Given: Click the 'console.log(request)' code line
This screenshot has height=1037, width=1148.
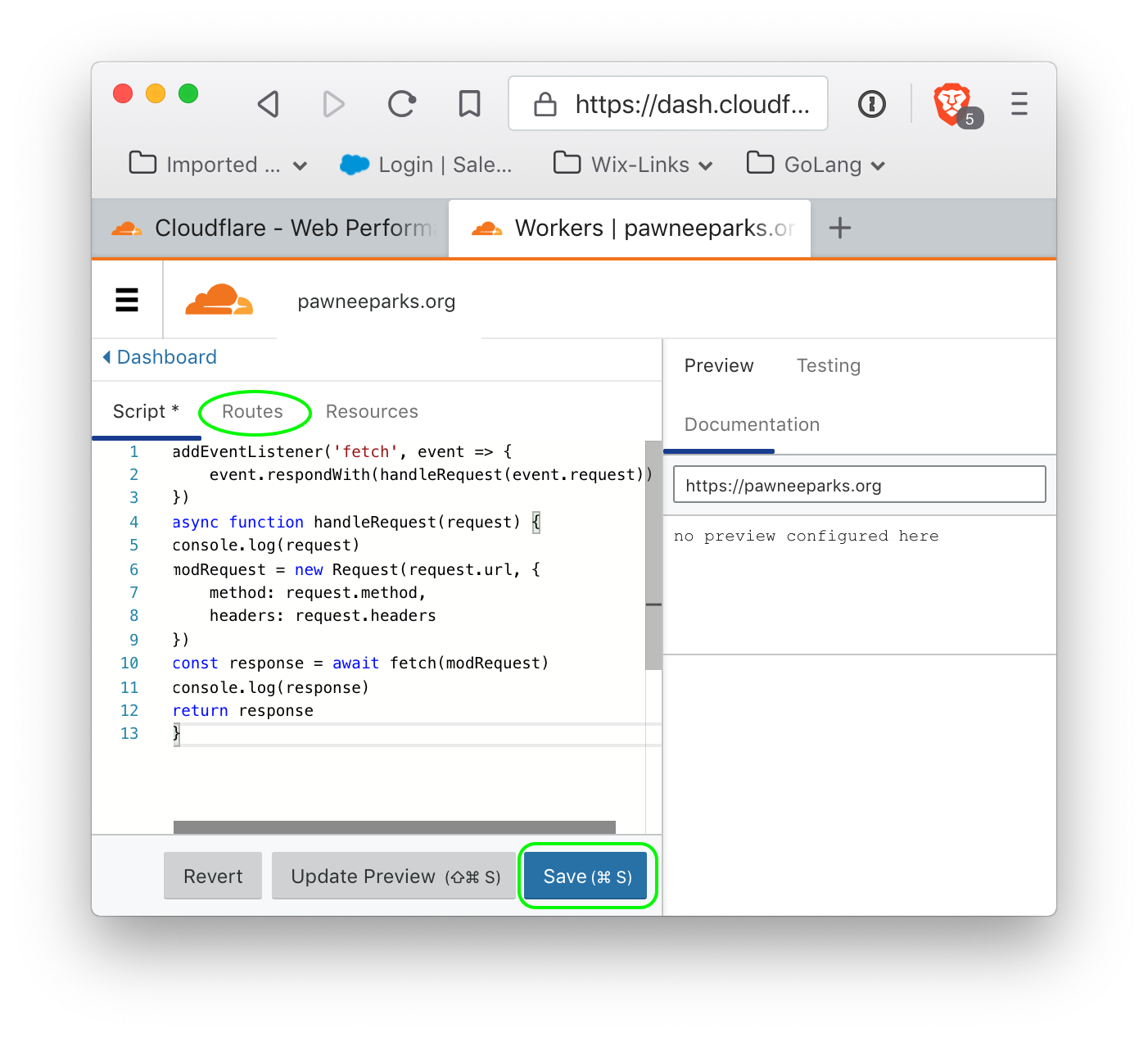Looking at the screenshot, I should pyautogui.click(x=266, y=545).
